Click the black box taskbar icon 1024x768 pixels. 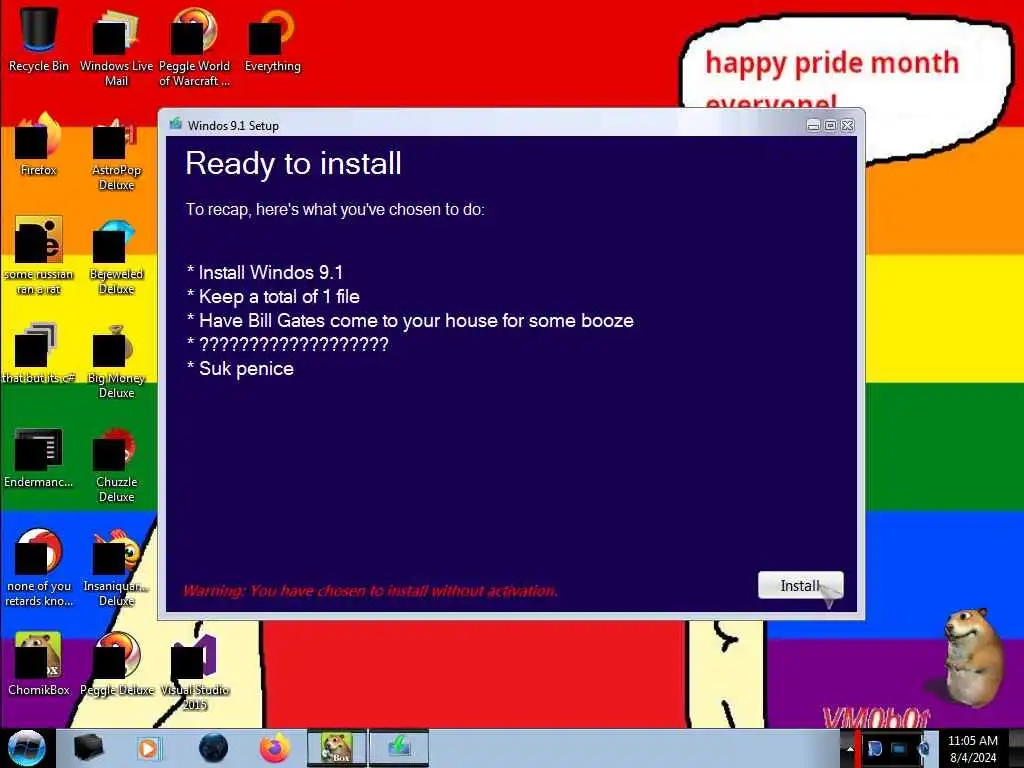[x=88, y=748]
